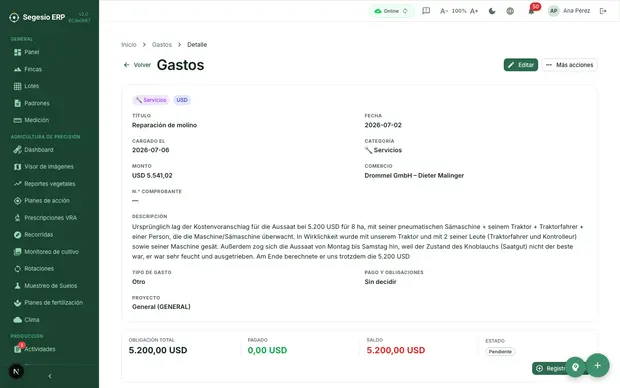Viewport: 620px width, 388px height.
Task: Select date value '2026-07-02'
Action: coord(383,125)
